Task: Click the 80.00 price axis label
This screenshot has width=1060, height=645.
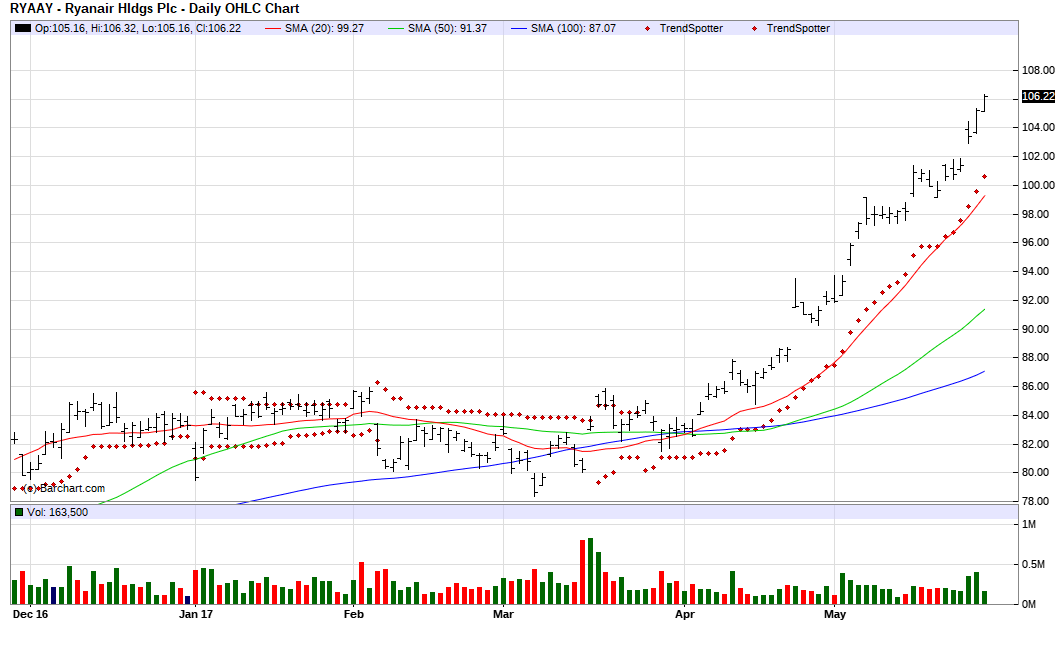Action: 1038,473
